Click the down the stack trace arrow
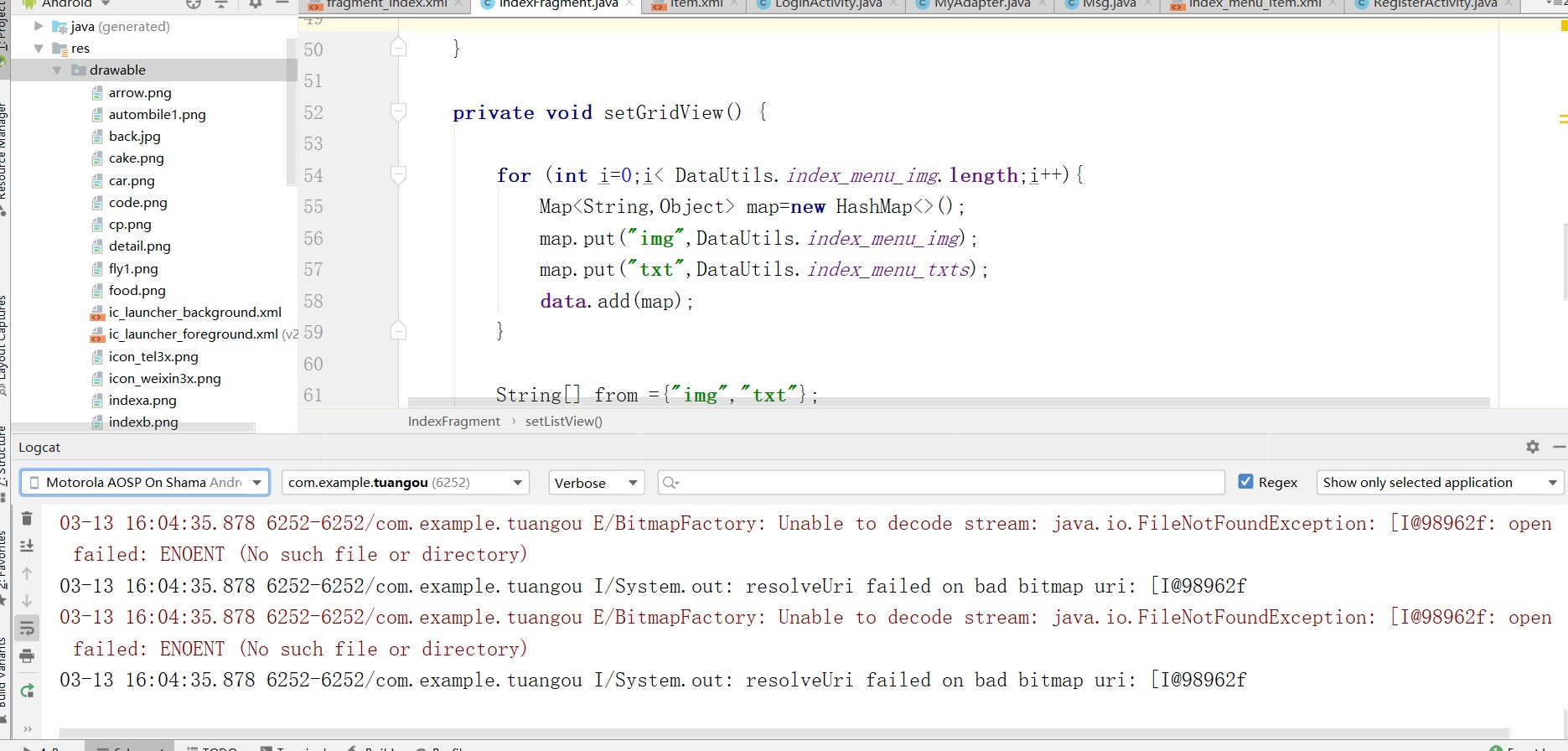The height and width of the screenshot is (751, 1568). coord(27,600)
